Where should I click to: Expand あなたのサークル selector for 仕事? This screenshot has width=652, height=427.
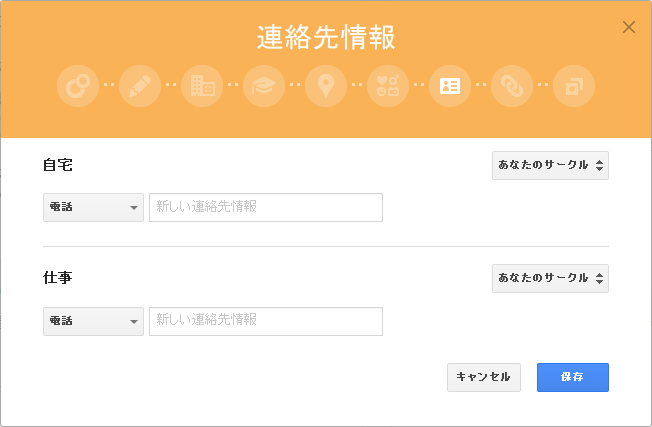click(x=550, y=279)
